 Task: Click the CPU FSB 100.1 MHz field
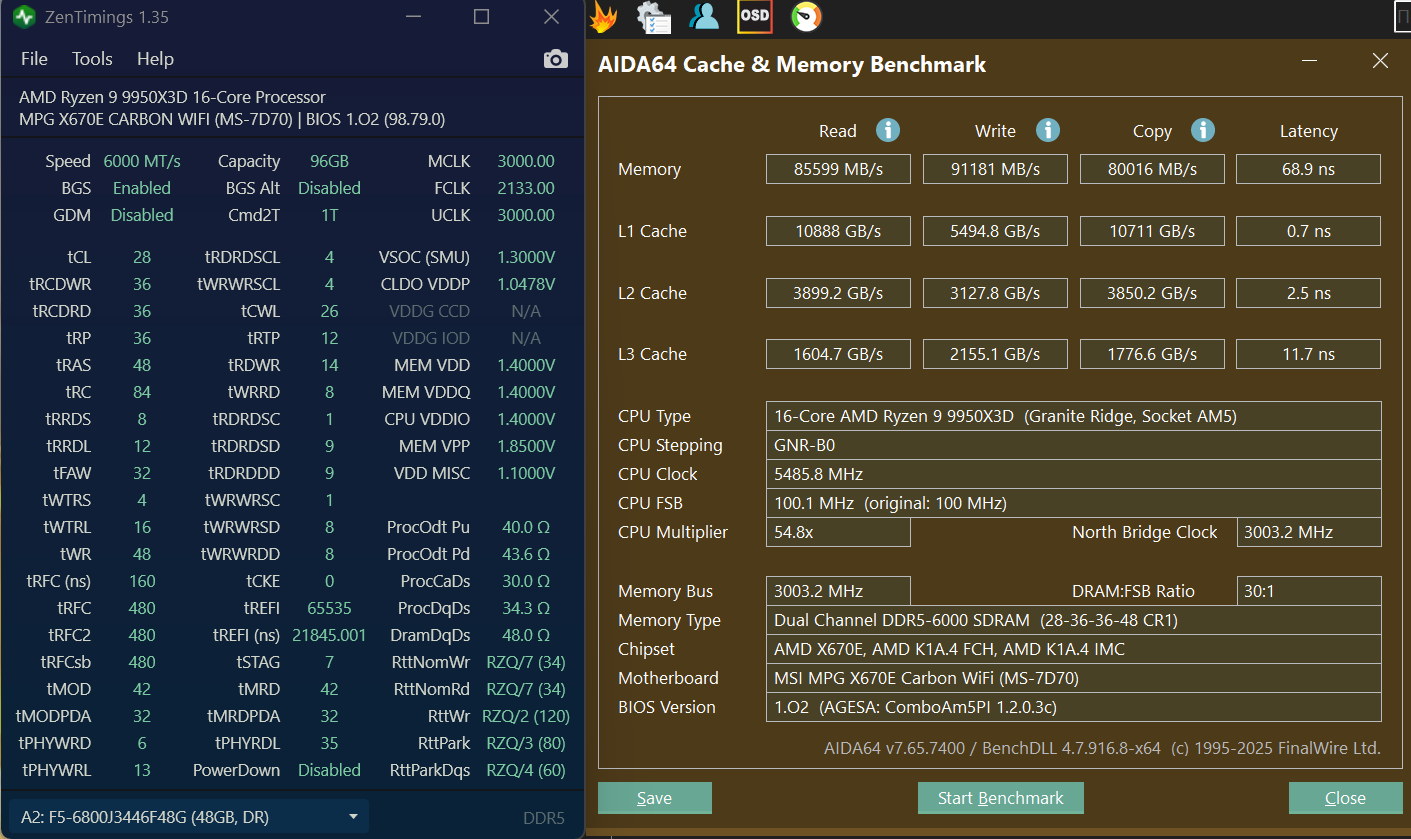point(1073,503)
